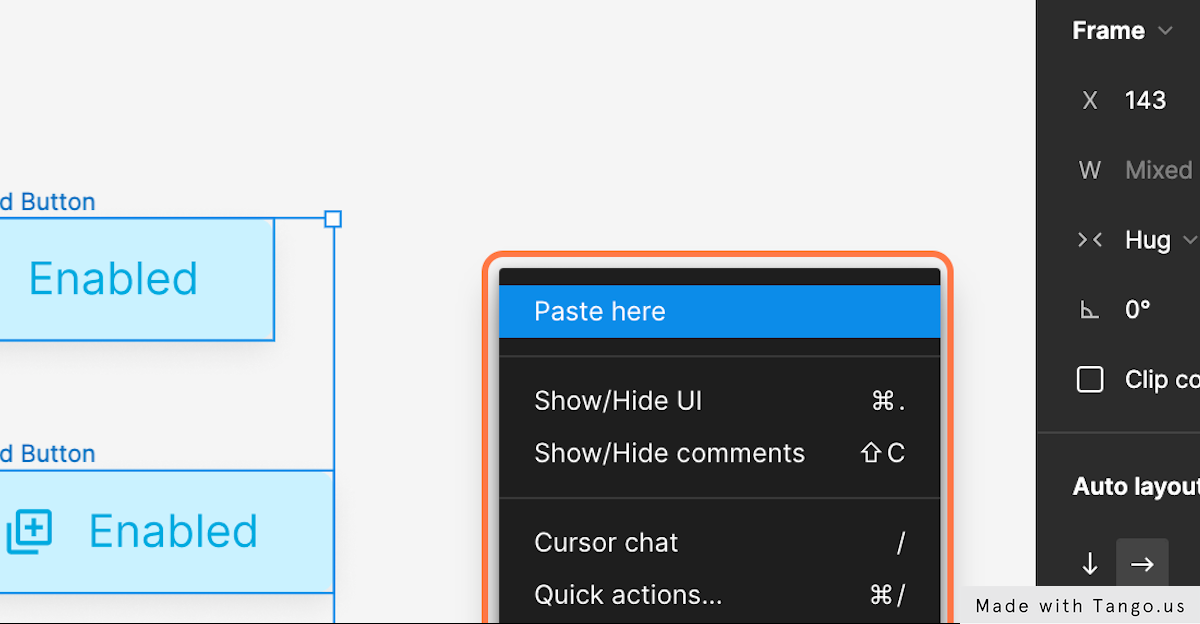Edit the X position value 143
The width and height of the screenshot is (1200, 624).
[x=1145, y=100]
